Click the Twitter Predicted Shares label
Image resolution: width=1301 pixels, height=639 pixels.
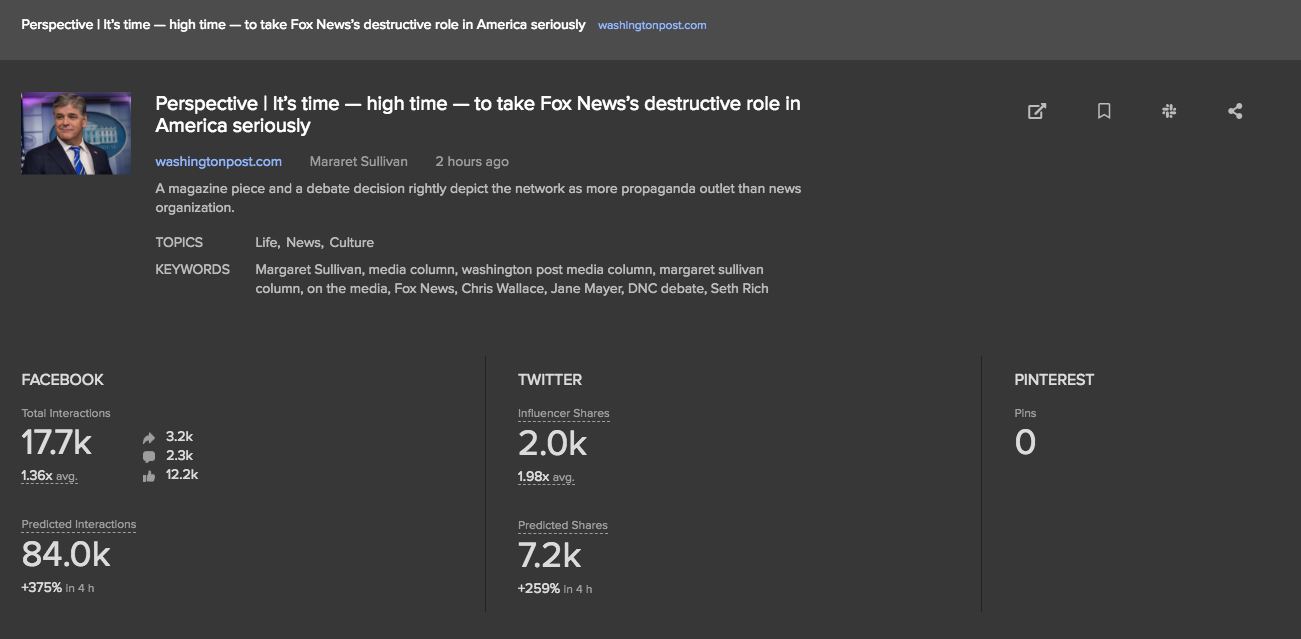pos(562,526)
